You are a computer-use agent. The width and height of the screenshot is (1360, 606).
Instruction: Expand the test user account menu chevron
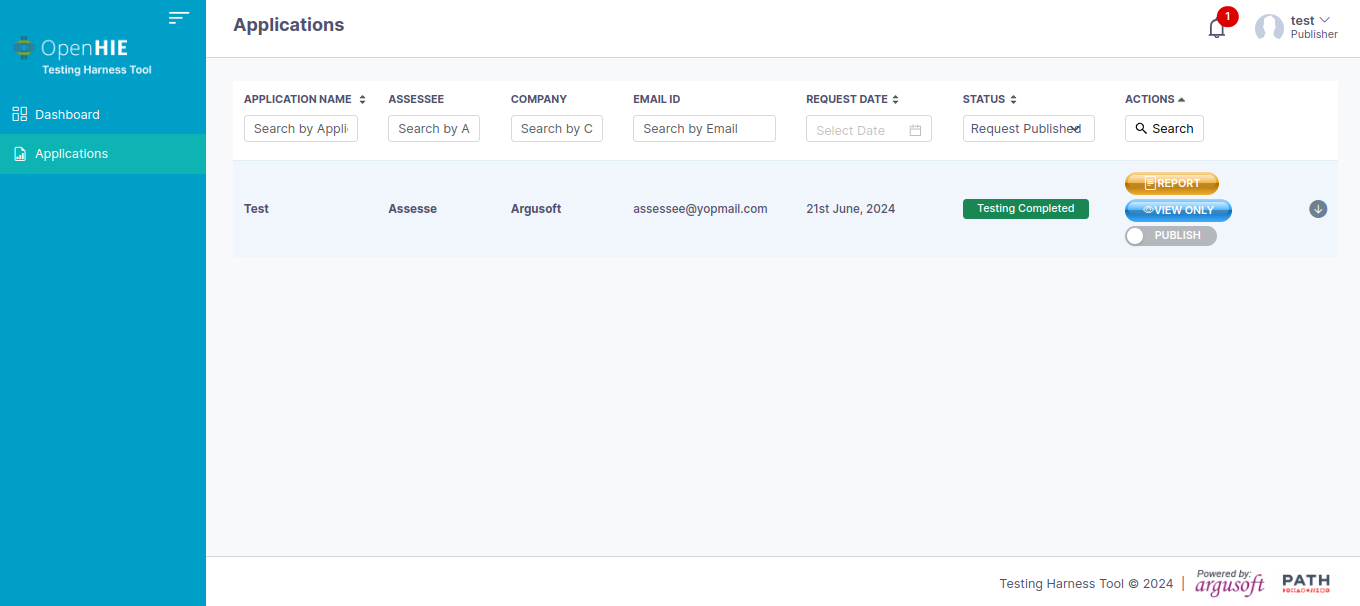click(1325, 20)
